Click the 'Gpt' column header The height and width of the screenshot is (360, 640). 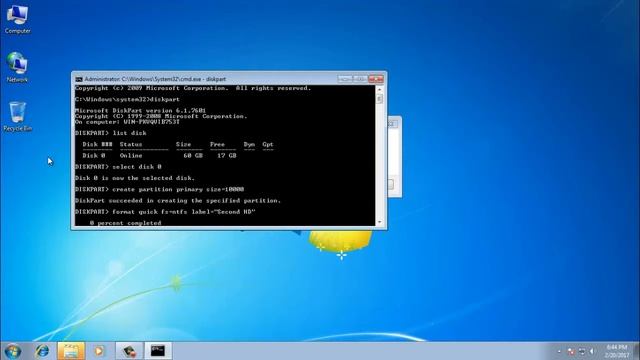[x=268, y=144]
